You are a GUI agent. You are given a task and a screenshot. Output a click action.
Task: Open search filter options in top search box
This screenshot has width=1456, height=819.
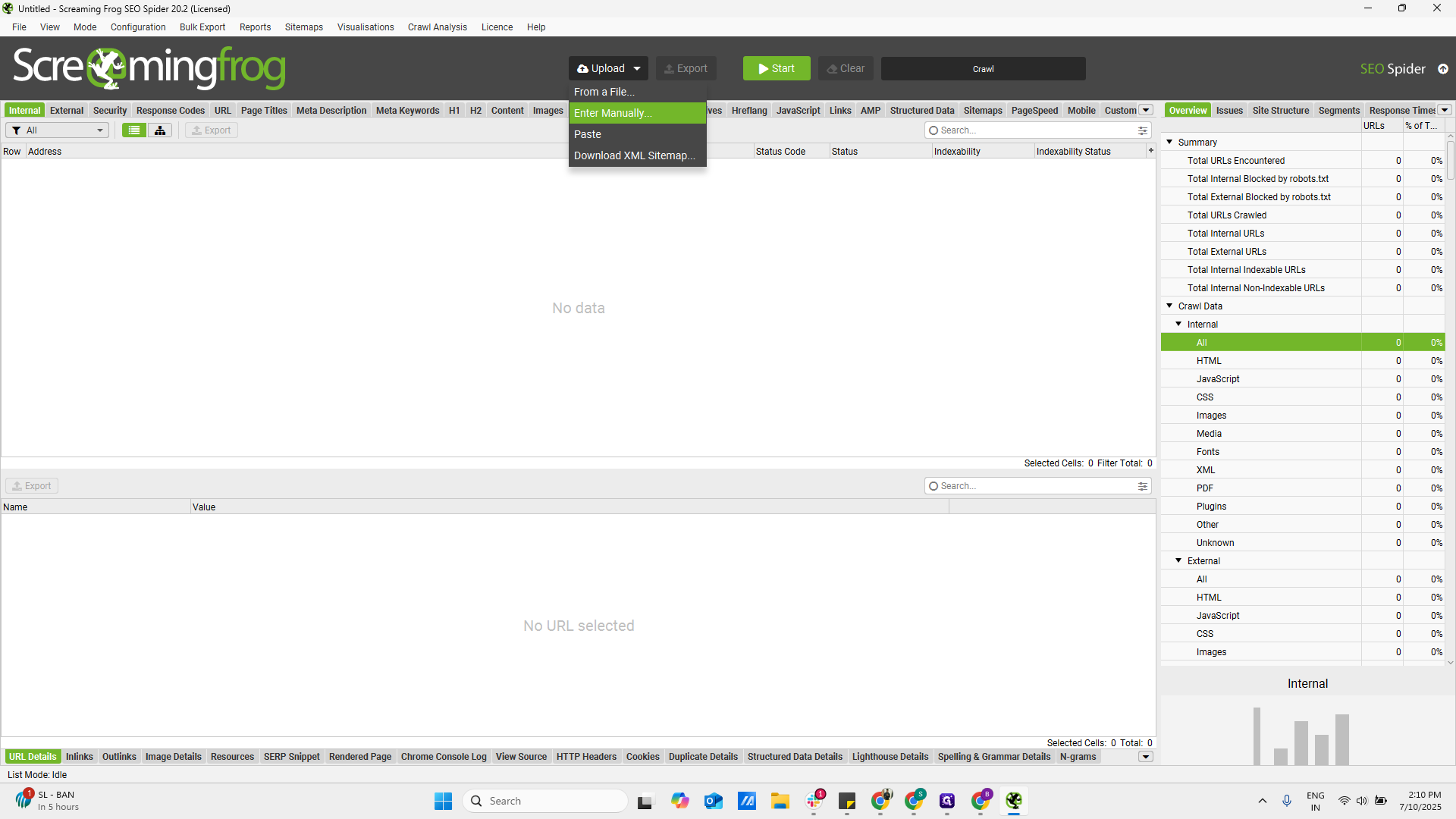(1142, 130)
